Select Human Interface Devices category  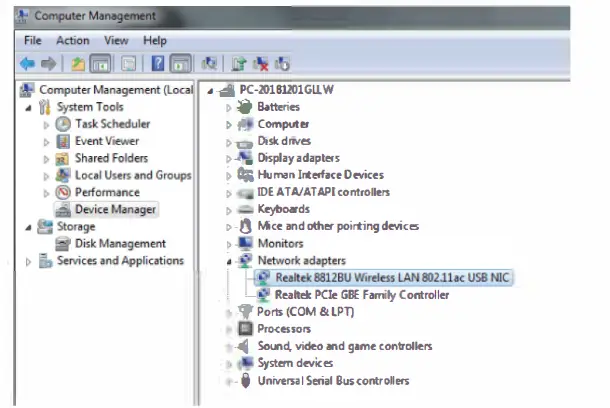click(321, 175)
